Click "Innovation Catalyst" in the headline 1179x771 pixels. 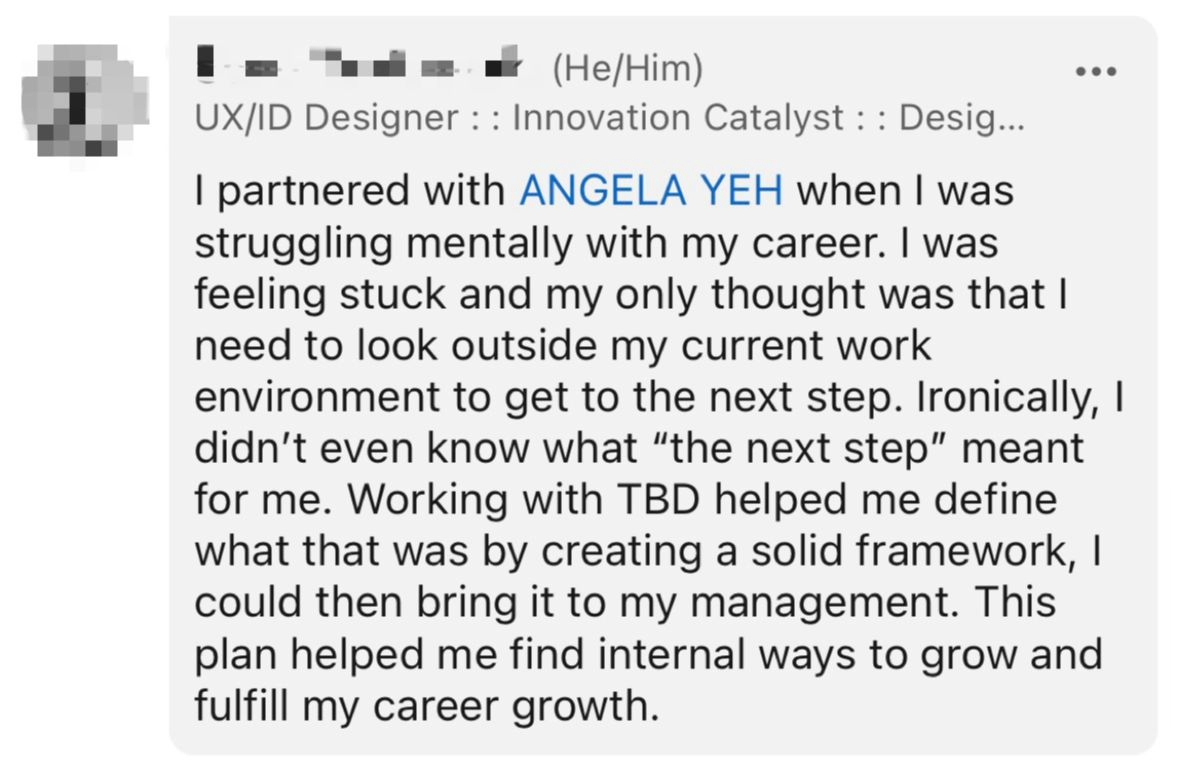click(677, 118)
